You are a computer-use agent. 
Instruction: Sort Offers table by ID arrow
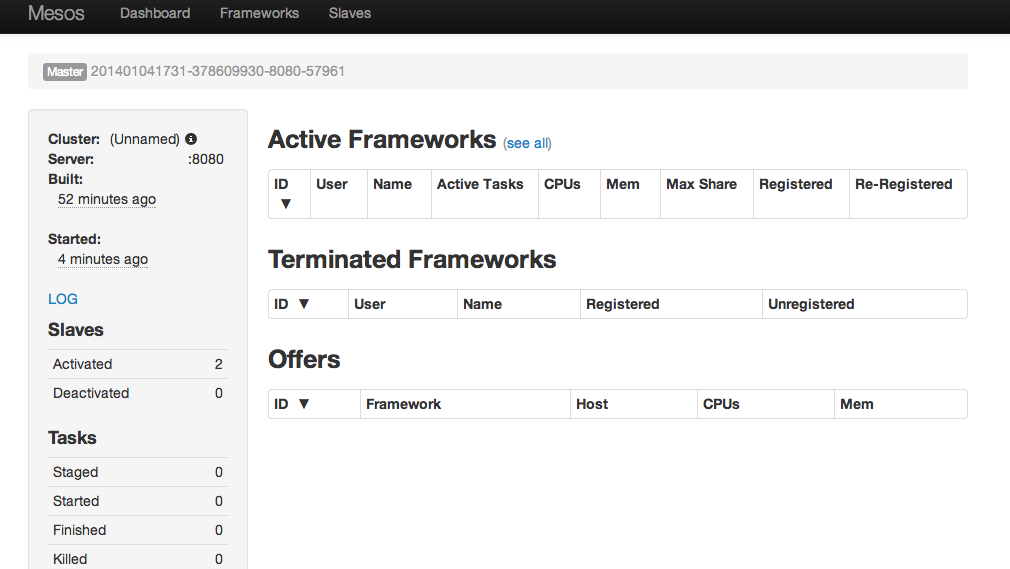coord(304,404)
